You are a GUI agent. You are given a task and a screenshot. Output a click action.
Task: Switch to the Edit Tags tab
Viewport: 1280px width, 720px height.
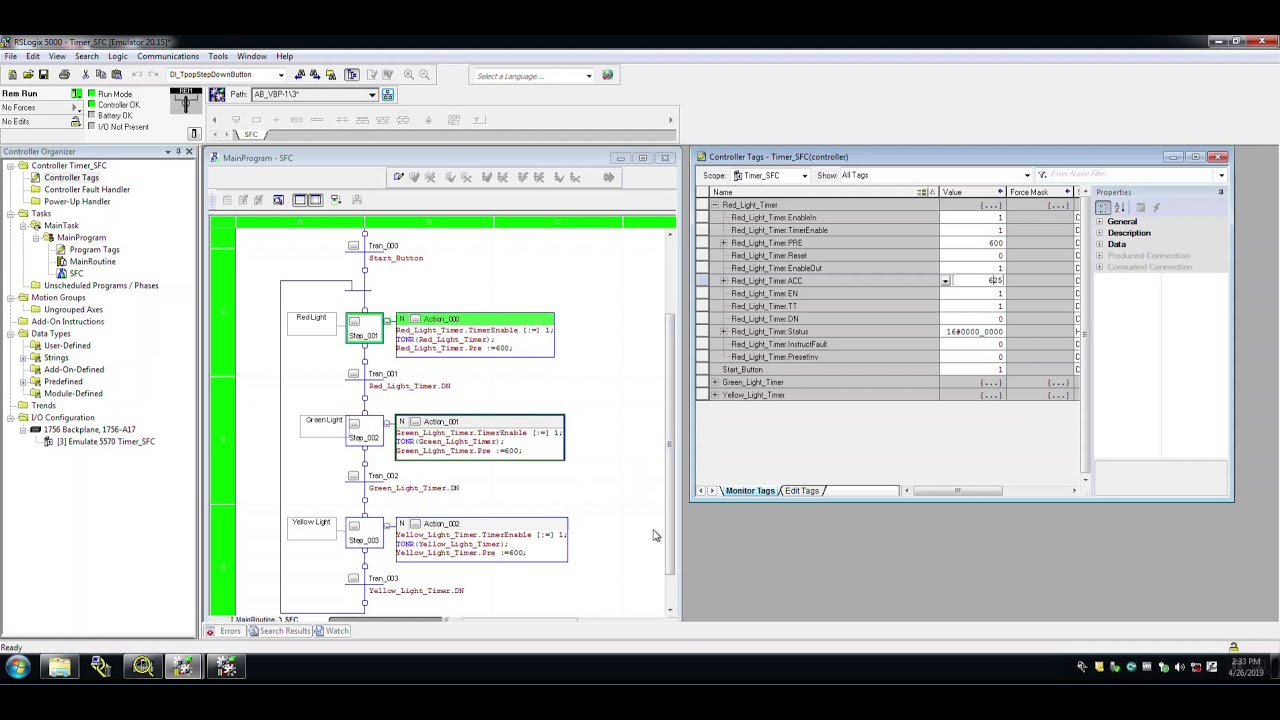pos(801,491)
